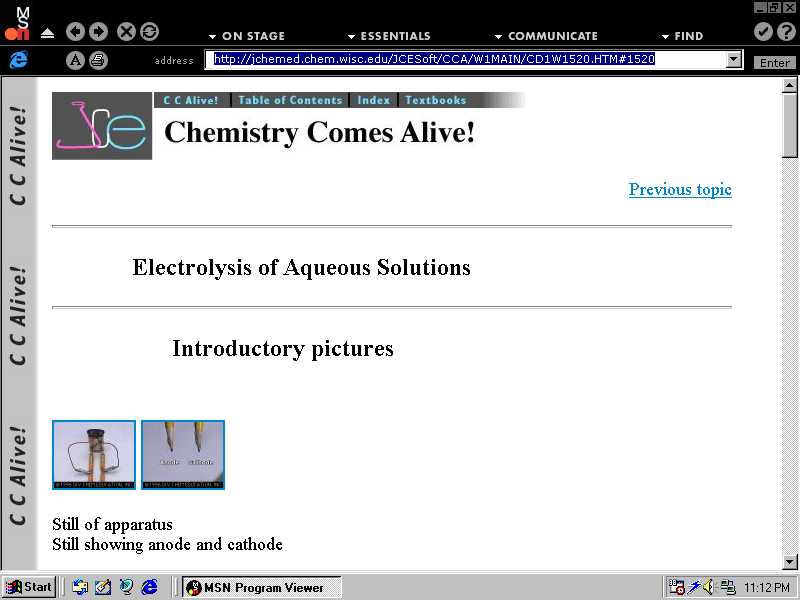Click the address URL input field
Screen dimensions: 800x600
point(465,60)
